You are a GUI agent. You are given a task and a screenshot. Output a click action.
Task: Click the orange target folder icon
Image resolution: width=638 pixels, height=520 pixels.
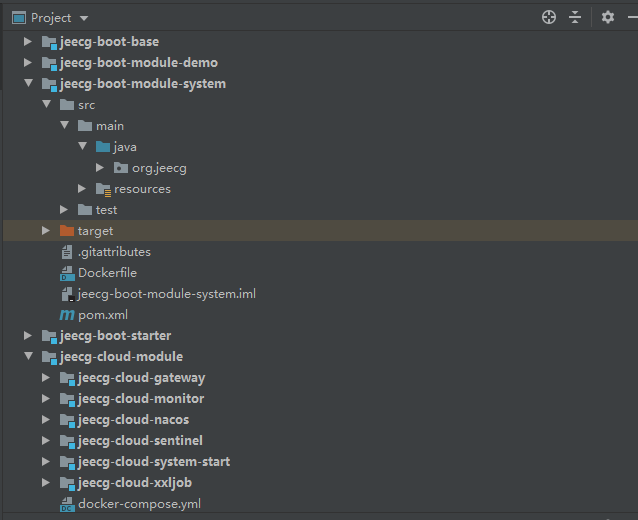[67, 231]
